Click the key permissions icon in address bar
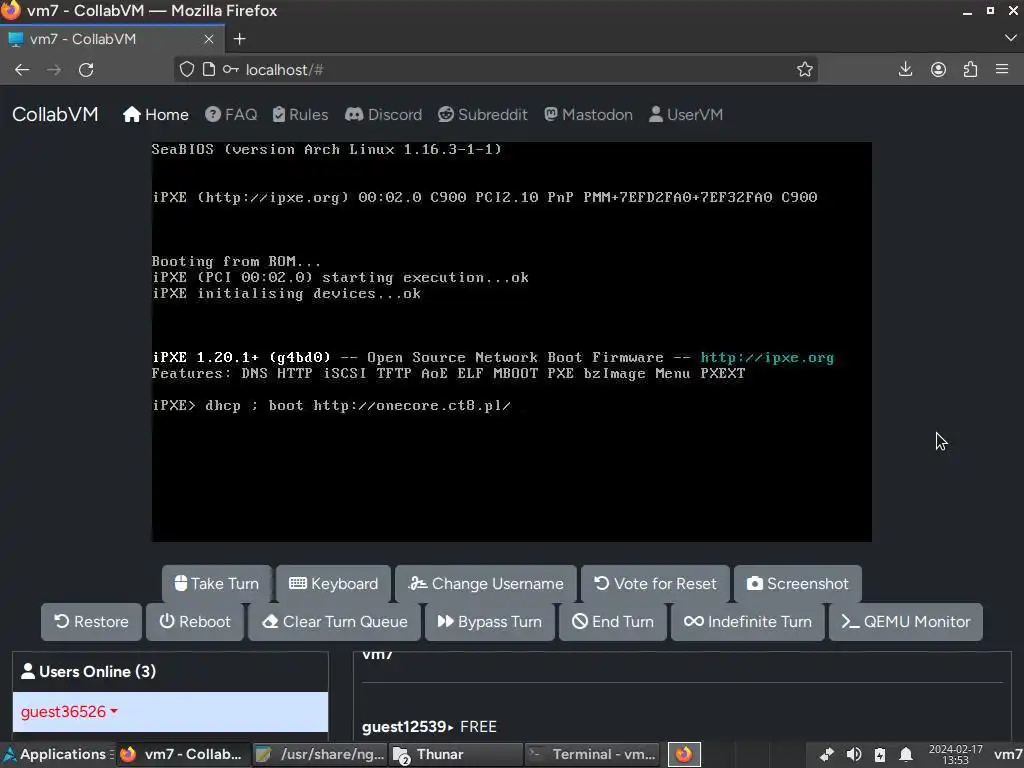The width and height of the screenshot is (1024, 768). (x=231, y=69)
